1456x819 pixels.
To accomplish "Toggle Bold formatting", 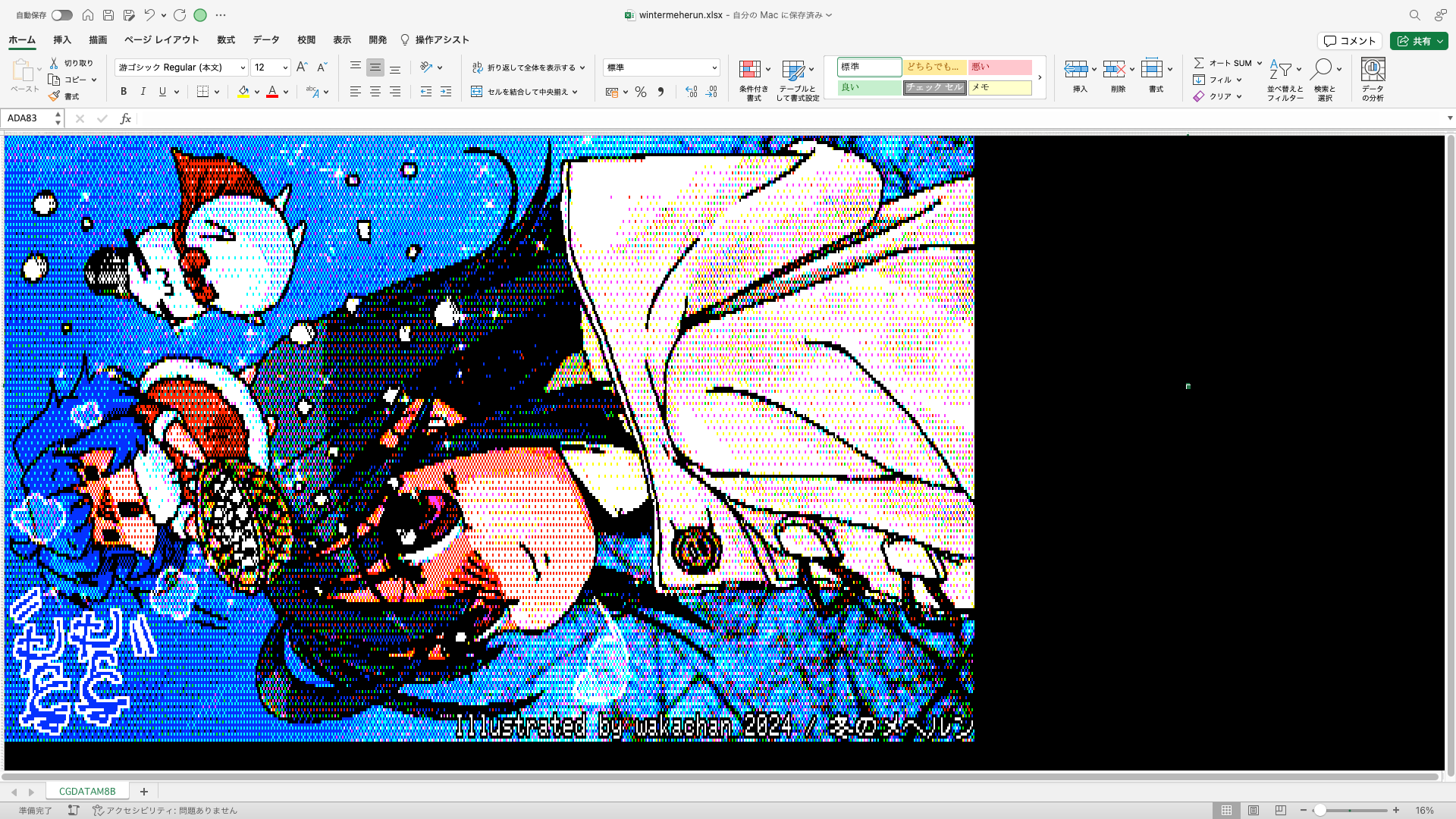I will [x=124, y=92].
